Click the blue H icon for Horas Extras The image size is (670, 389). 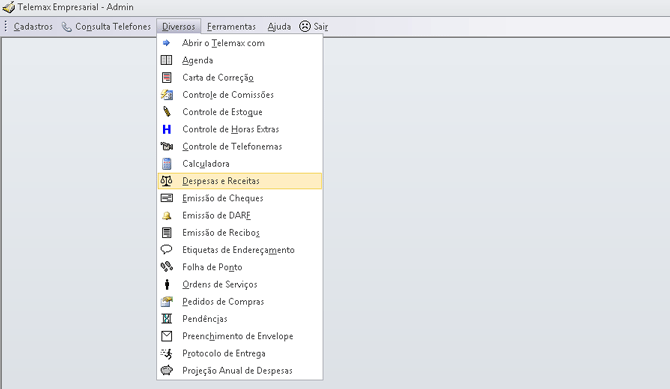click(167, 129)
